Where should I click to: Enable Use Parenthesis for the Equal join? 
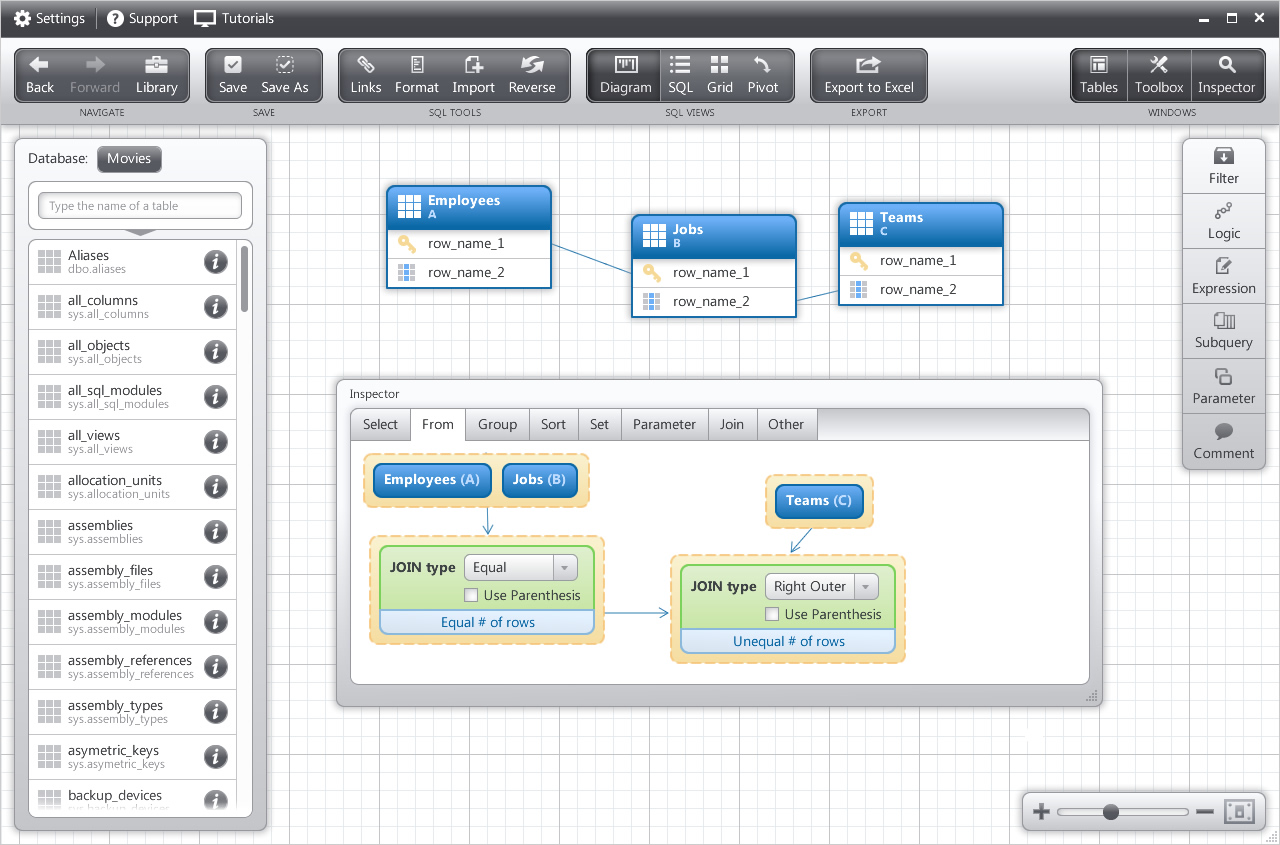coord(471,596)
